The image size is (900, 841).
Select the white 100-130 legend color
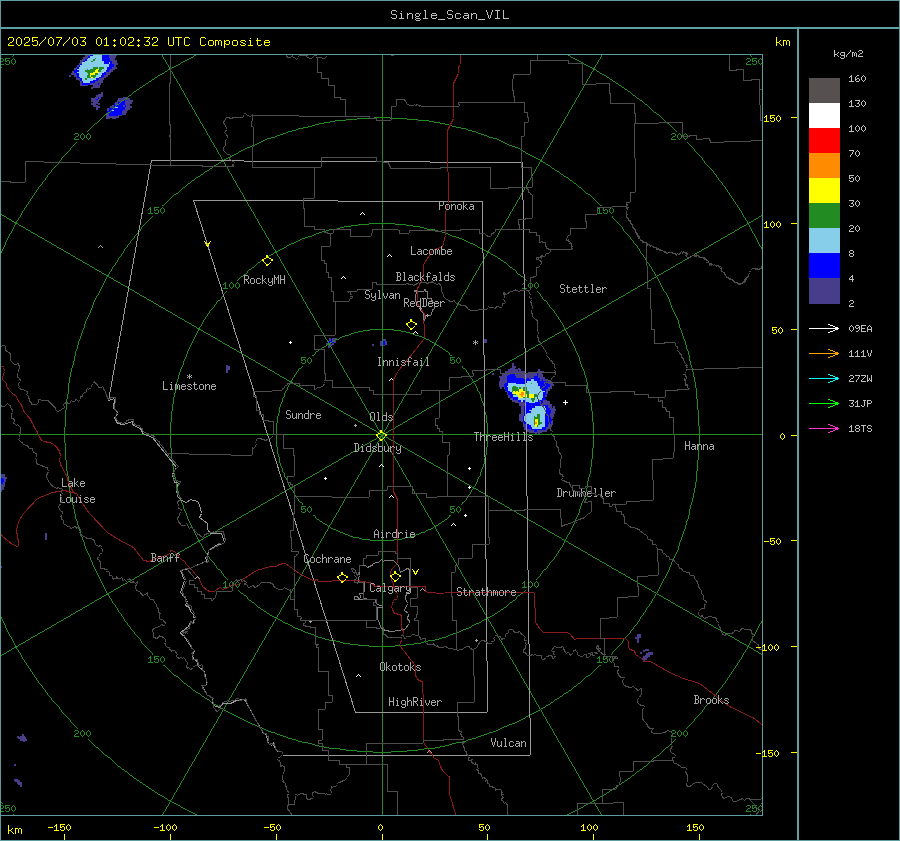[x=824, y=116]
